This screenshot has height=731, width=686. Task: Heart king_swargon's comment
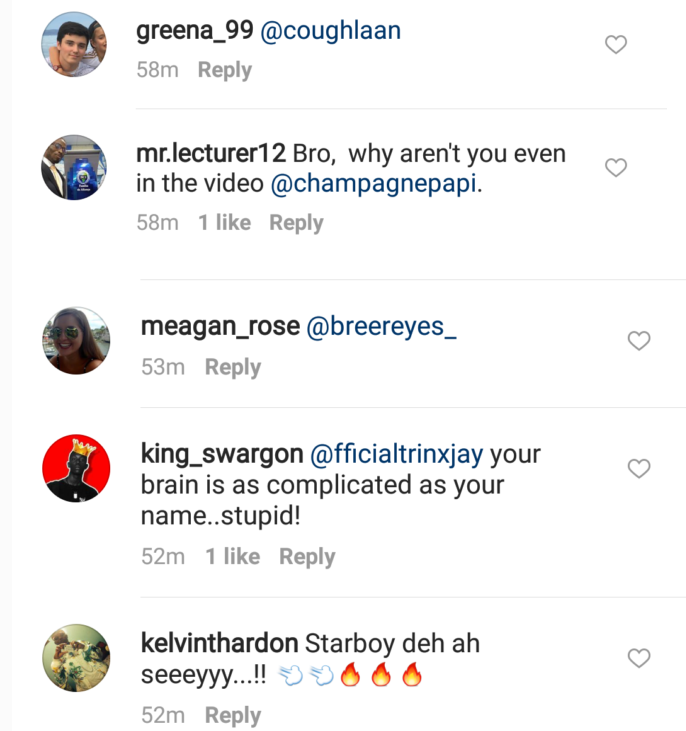click(x=638, y=468)
